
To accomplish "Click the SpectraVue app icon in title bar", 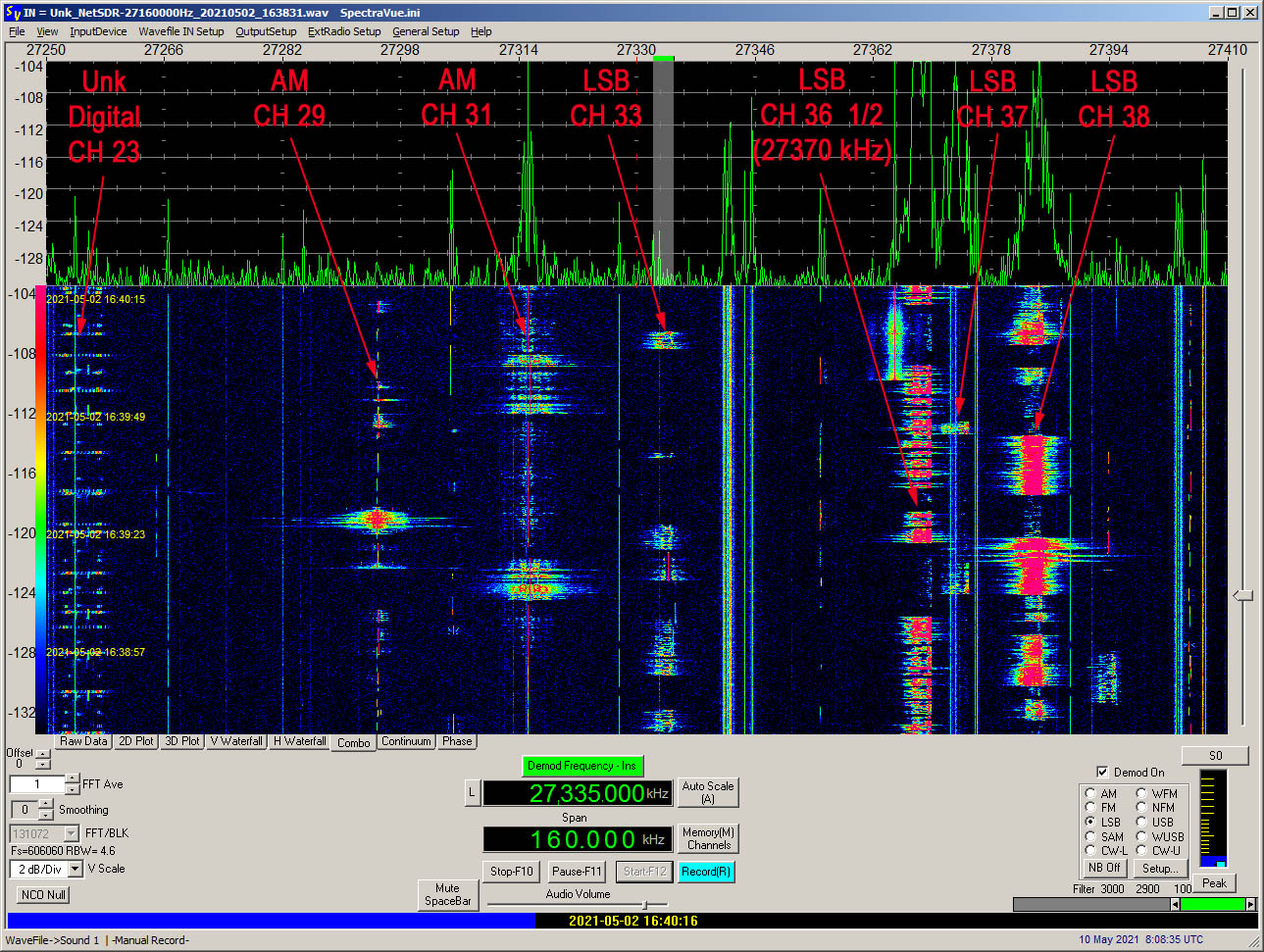I will coord(13,13).
